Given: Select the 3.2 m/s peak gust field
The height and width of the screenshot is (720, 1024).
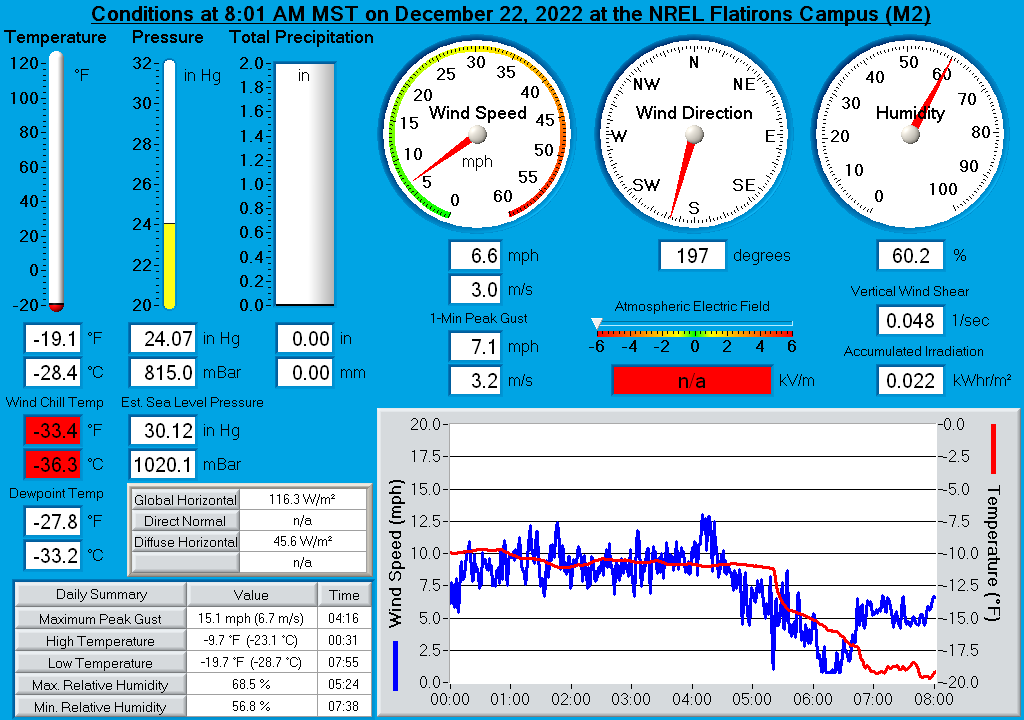Looking at the screenshot, I should click(475, 380).
